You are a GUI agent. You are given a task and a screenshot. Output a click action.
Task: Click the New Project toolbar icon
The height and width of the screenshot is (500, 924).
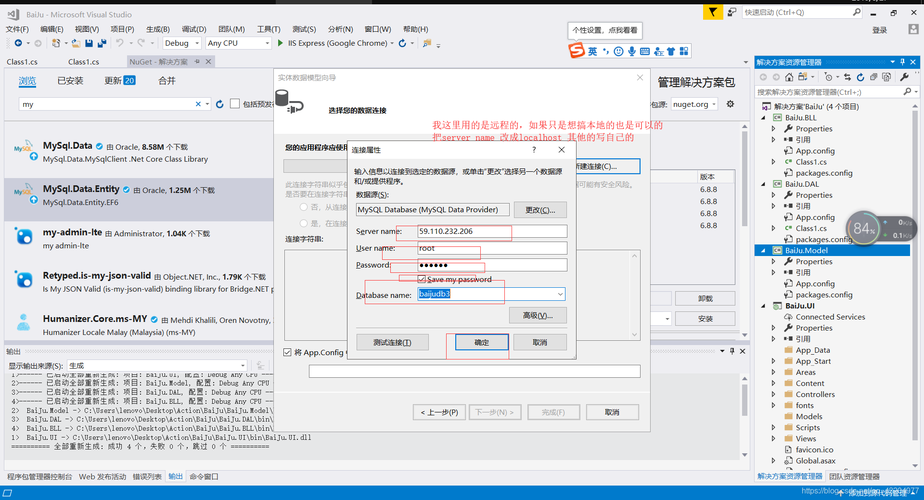tap(55, 43)
